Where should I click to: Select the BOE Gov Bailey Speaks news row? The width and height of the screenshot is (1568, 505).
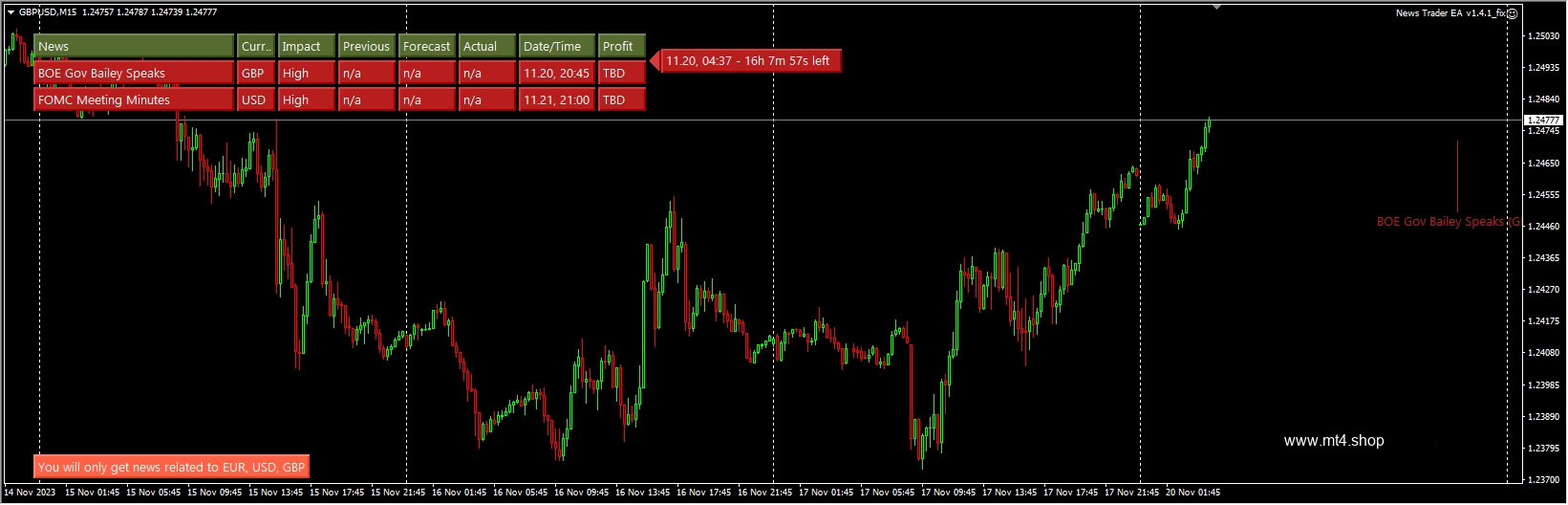click(134, 73)
